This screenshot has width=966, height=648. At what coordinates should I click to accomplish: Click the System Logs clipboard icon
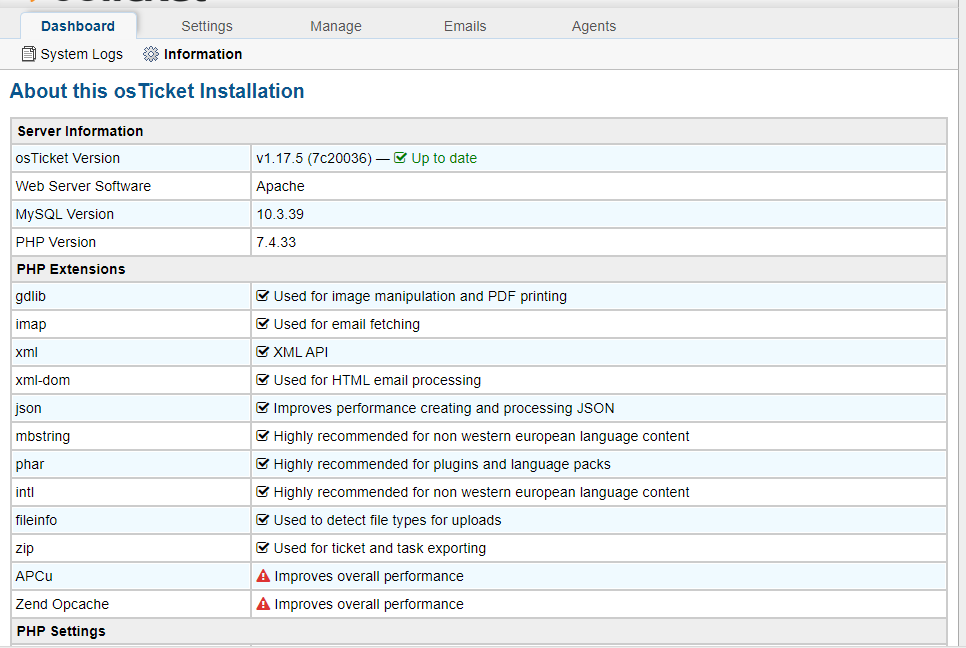pos(29,54)
